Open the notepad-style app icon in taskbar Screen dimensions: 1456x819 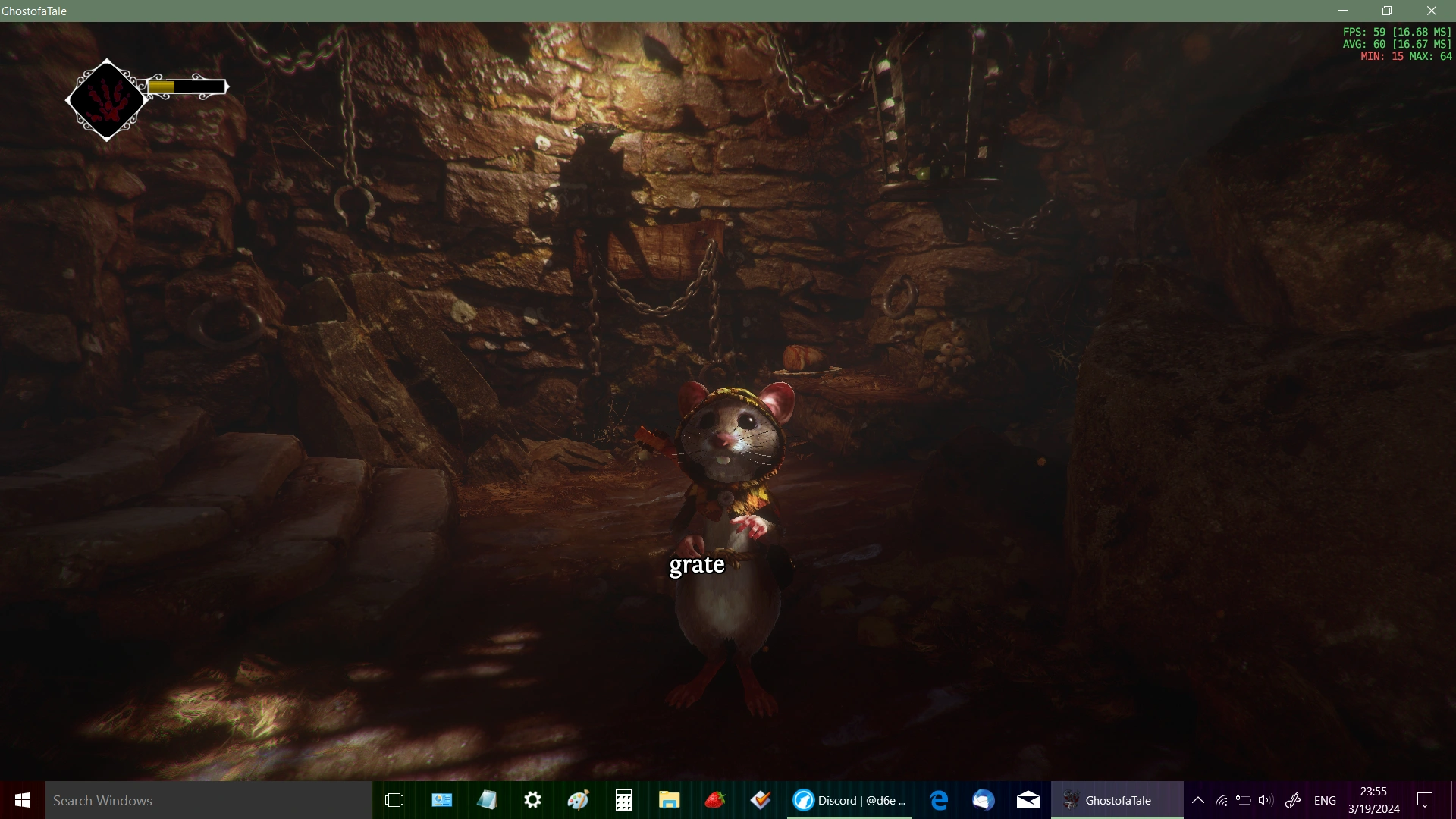[487, 800]
